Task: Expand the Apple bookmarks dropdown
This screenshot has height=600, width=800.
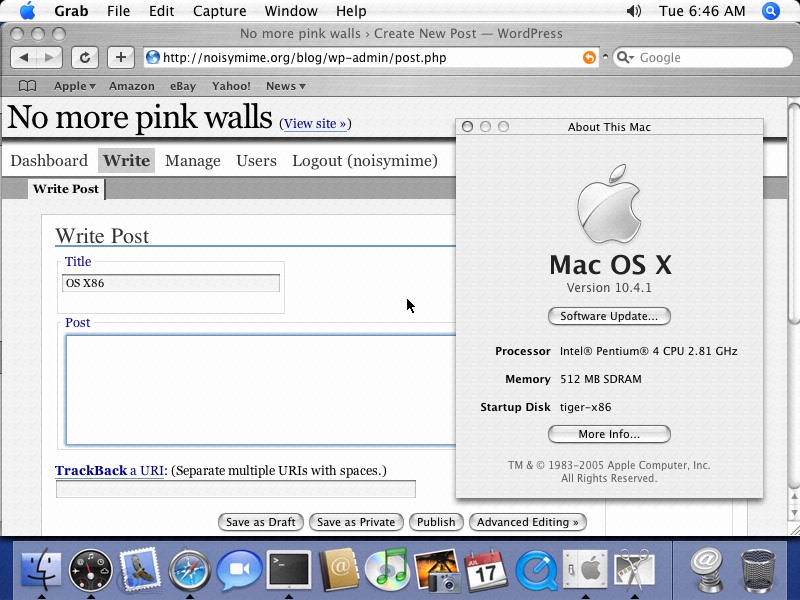Action: pyautogui.click(x=75, y=86)
